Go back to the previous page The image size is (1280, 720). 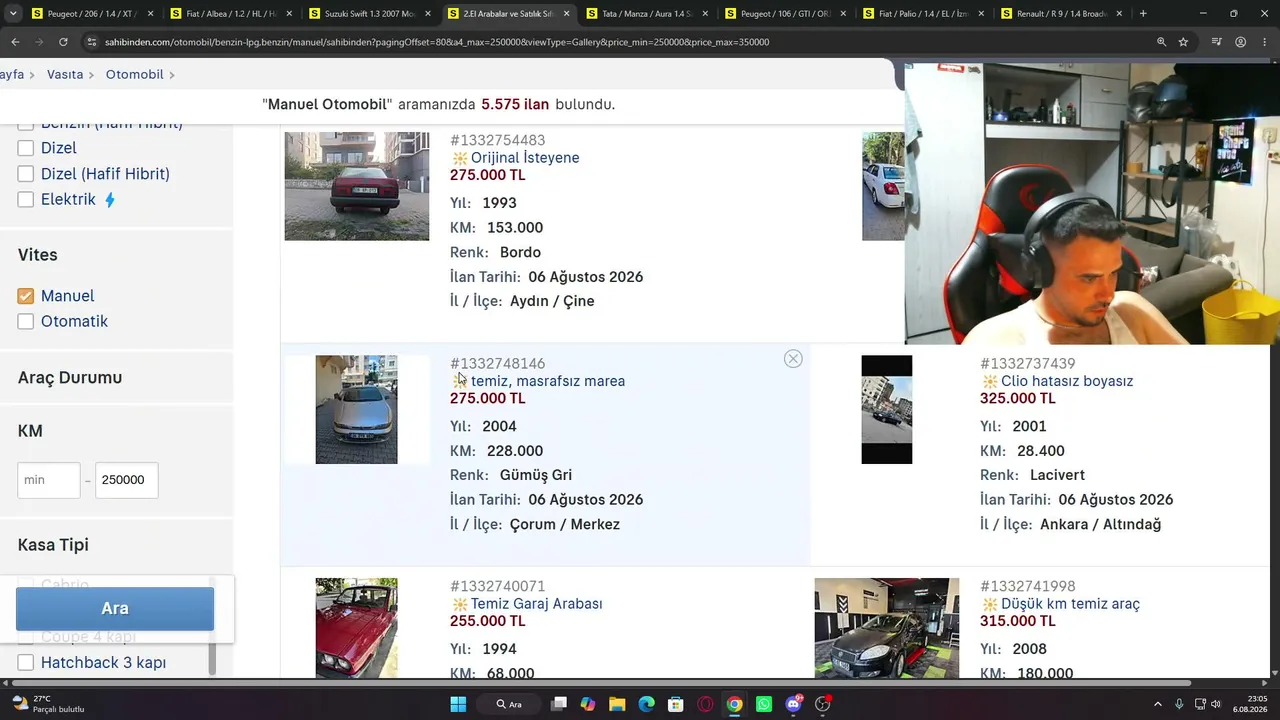tap(15, 42)
